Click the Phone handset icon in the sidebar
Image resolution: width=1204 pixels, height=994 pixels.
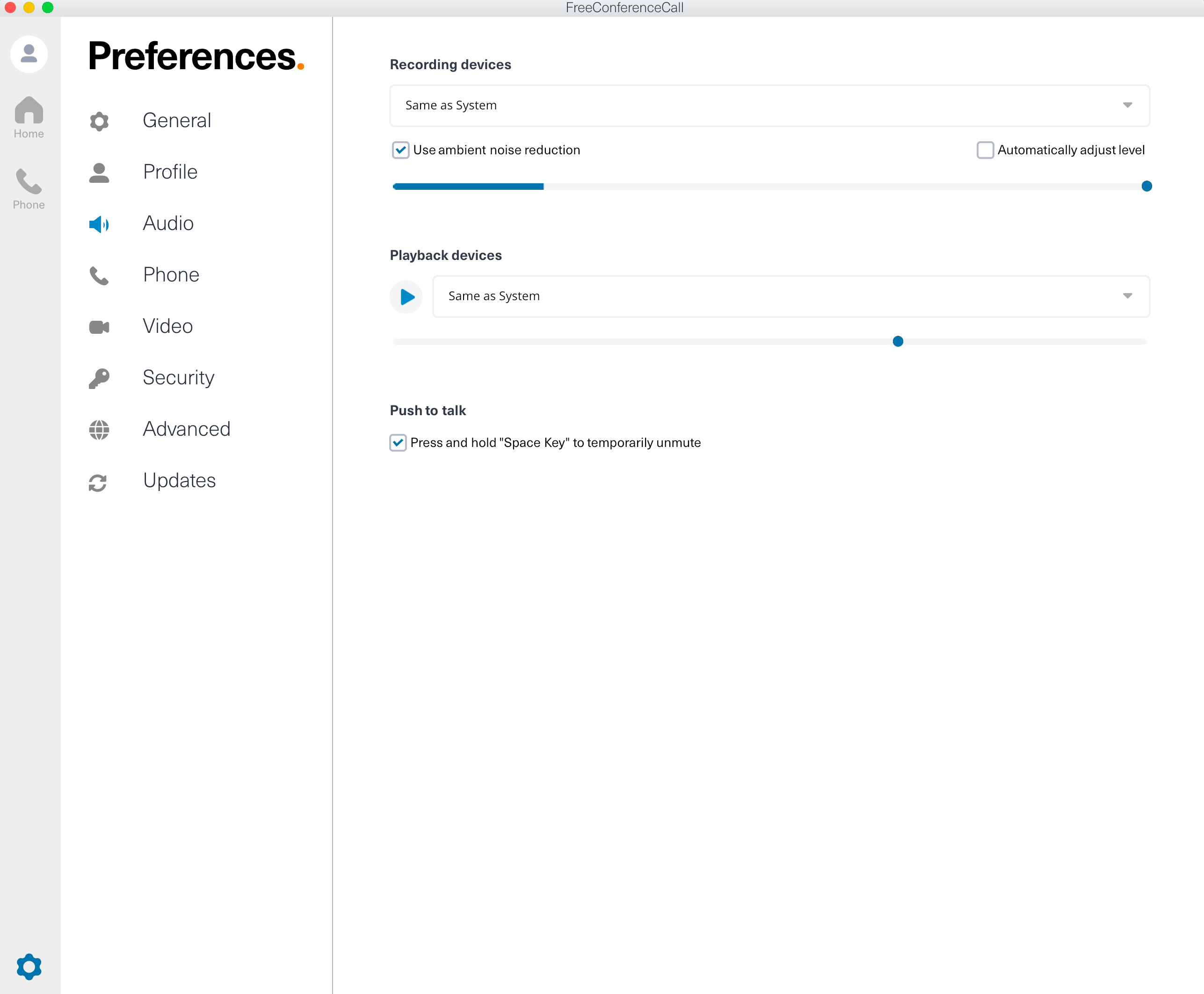point(29,183)
